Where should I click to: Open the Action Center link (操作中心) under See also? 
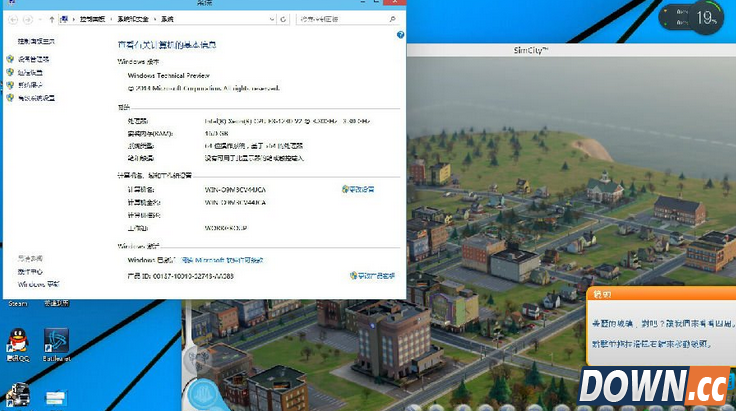click(30, 272)
